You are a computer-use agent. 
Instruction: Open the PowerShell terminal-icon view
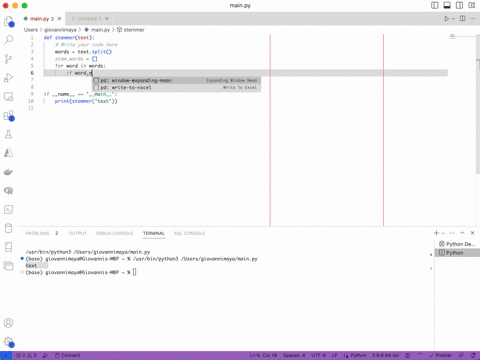(9, 209)
